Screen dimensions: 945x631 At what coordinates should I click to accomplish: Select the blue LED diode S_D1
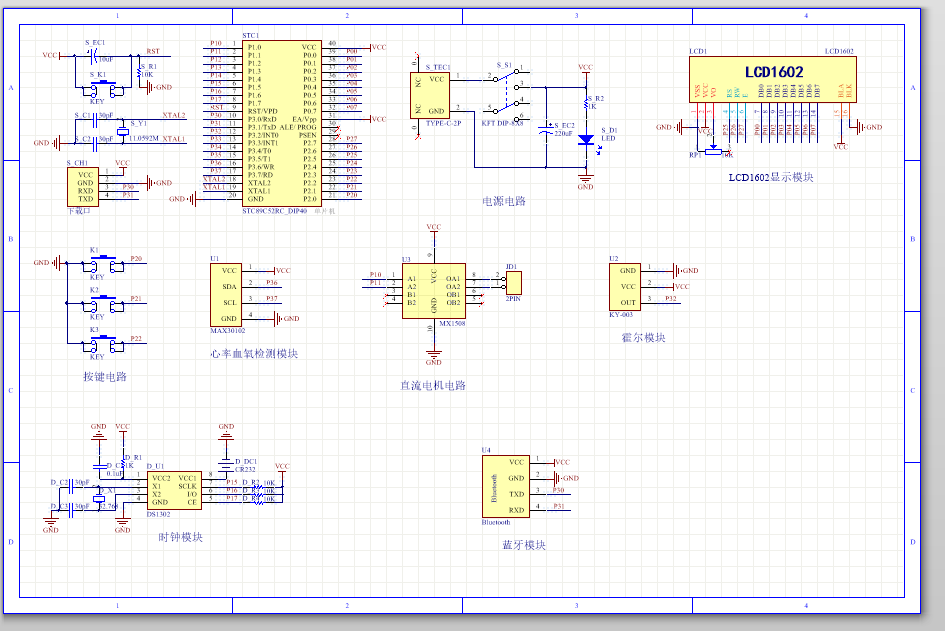click(587, 140)
